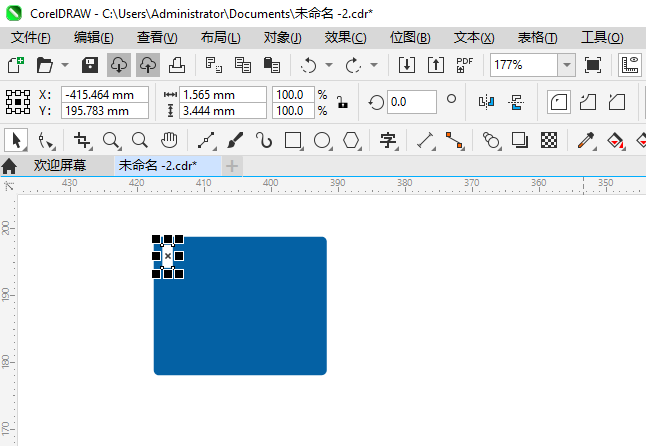Copy the selection with the Copy icon
Image resolution: width=646 pixels, height=446 pixels.
point(243,65)
